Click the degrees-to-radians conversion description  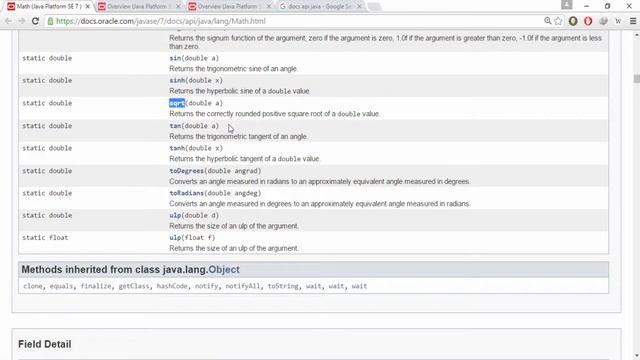pyautogui.click(x=320, y=204)
